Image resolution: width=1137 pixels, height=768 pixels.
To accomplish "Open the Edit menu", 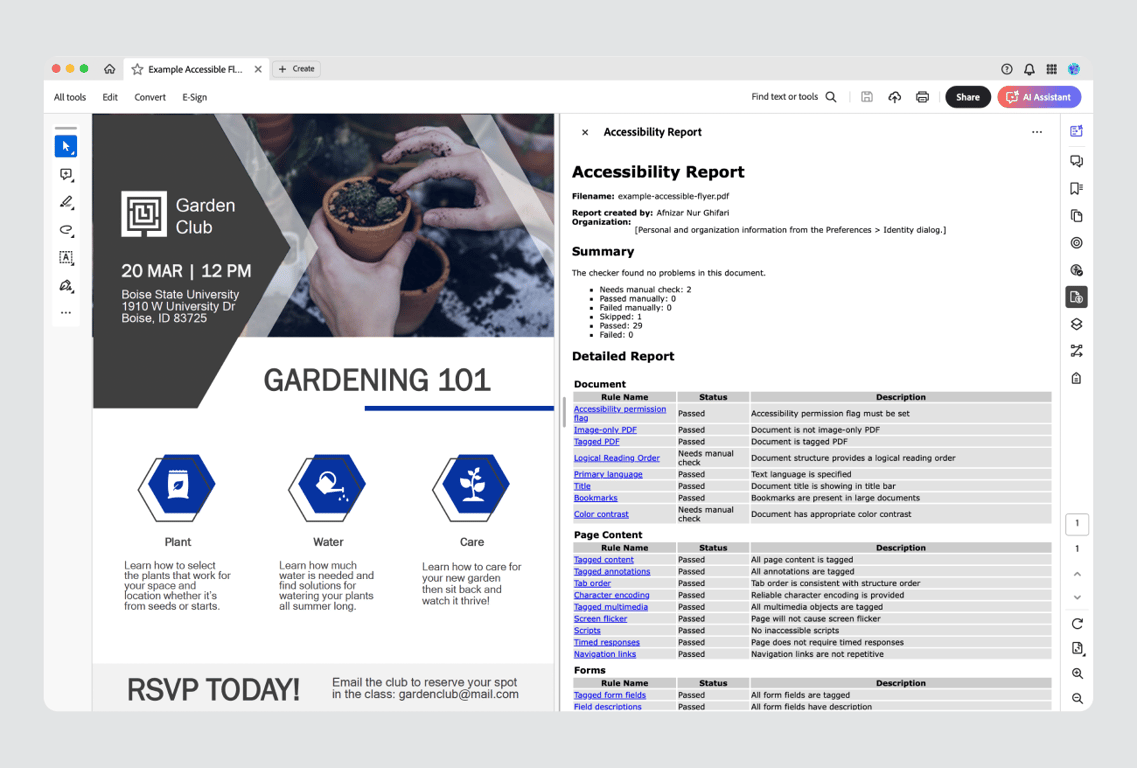I will (110, 97).
